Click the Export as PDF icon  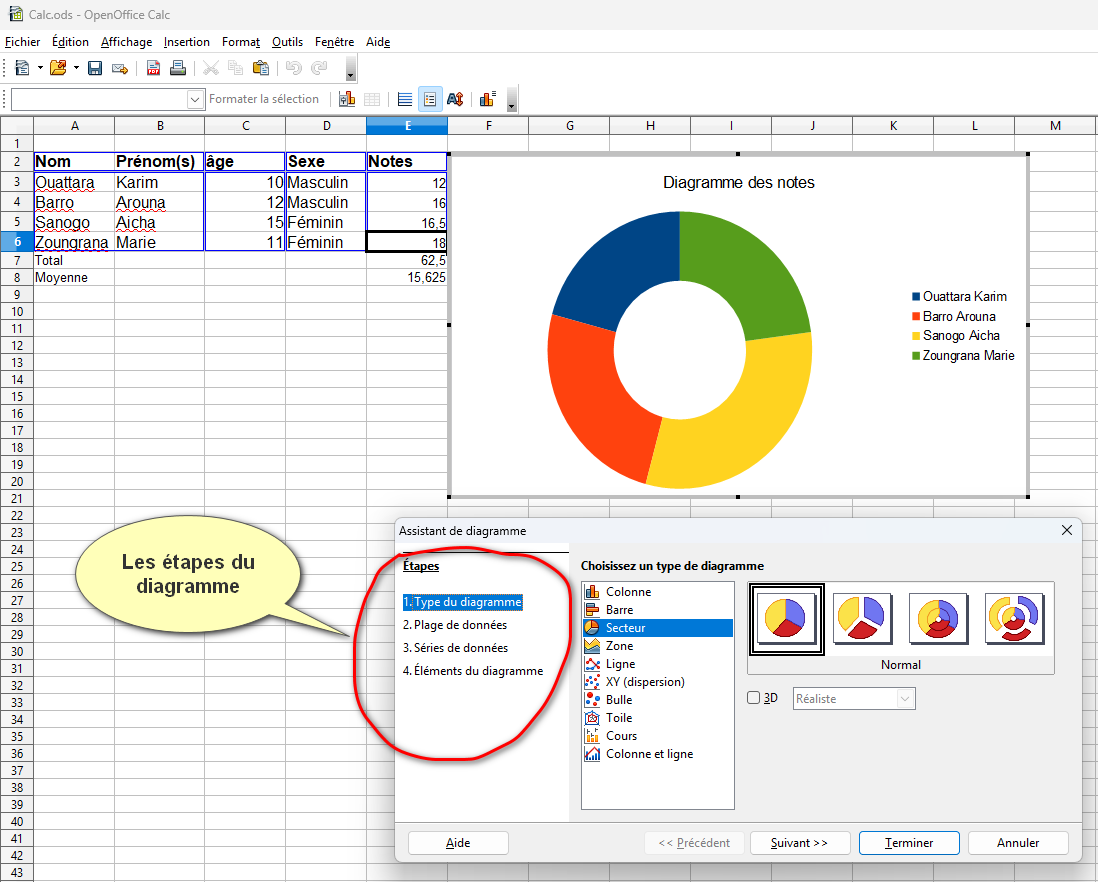154,68
